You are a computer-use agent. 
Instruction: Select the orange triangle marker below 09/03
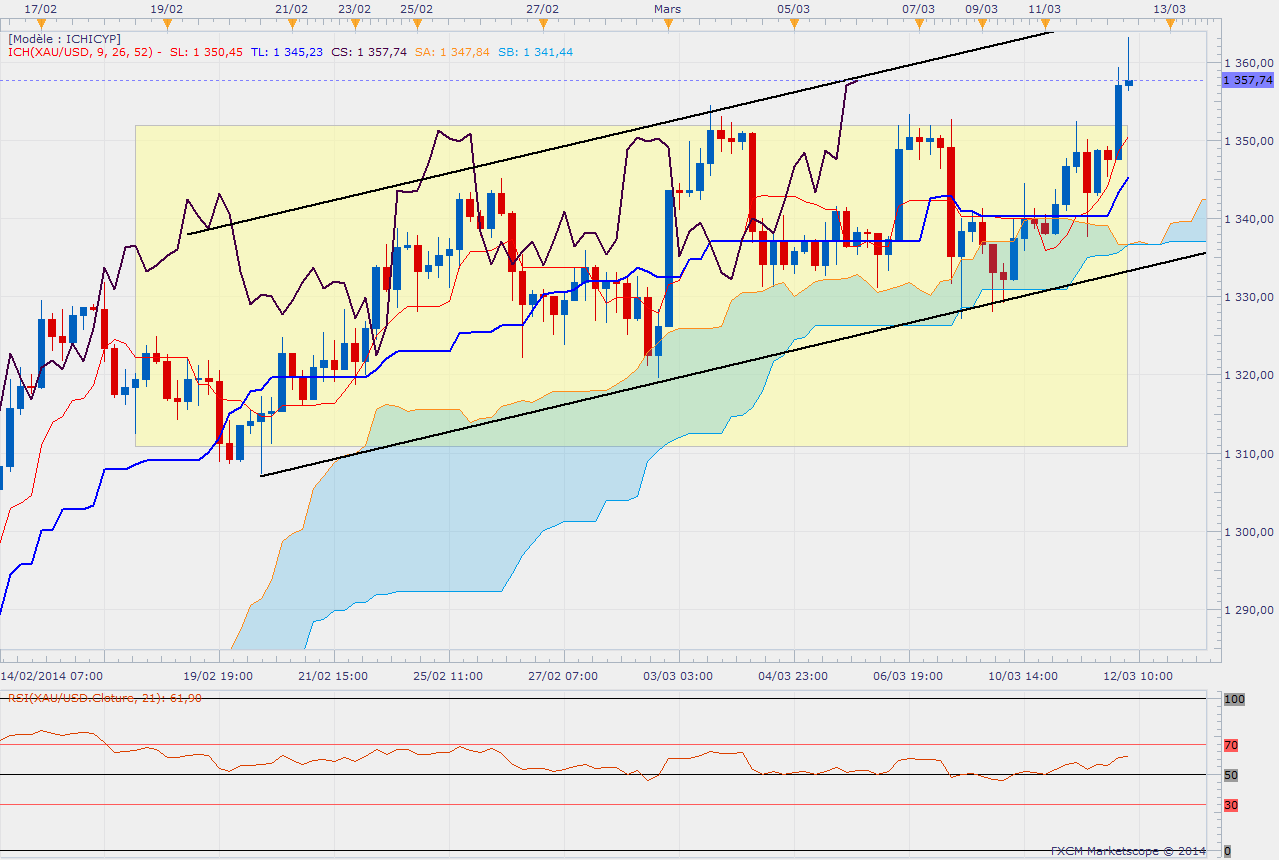(981, 24)
